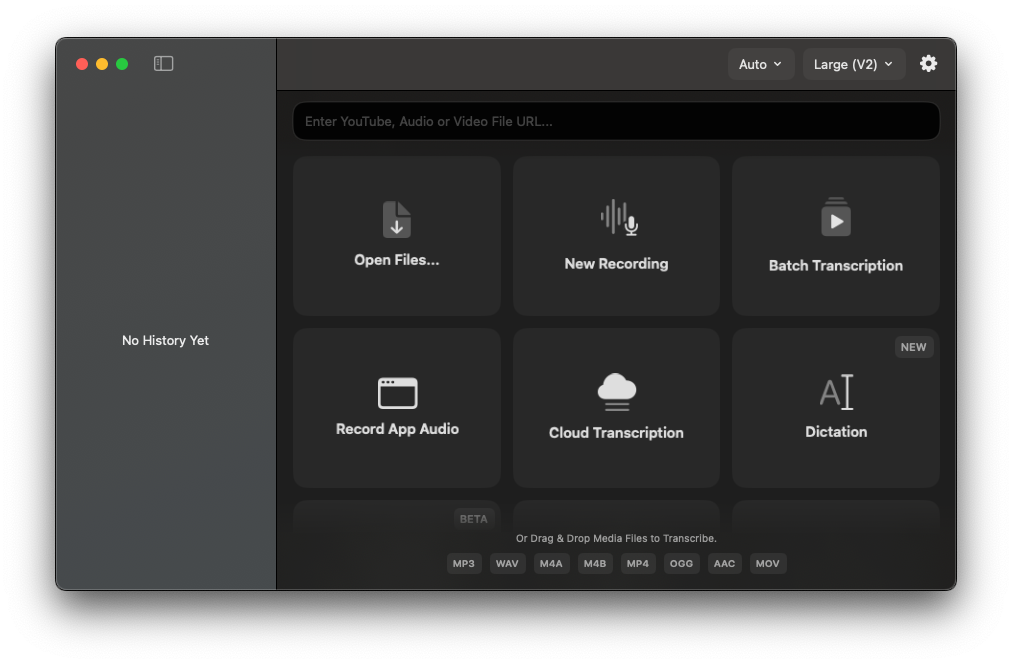This screenshot has width=1012, height=664.
Task: Click the MP4 format badge
Action: [x=638, y=564]
